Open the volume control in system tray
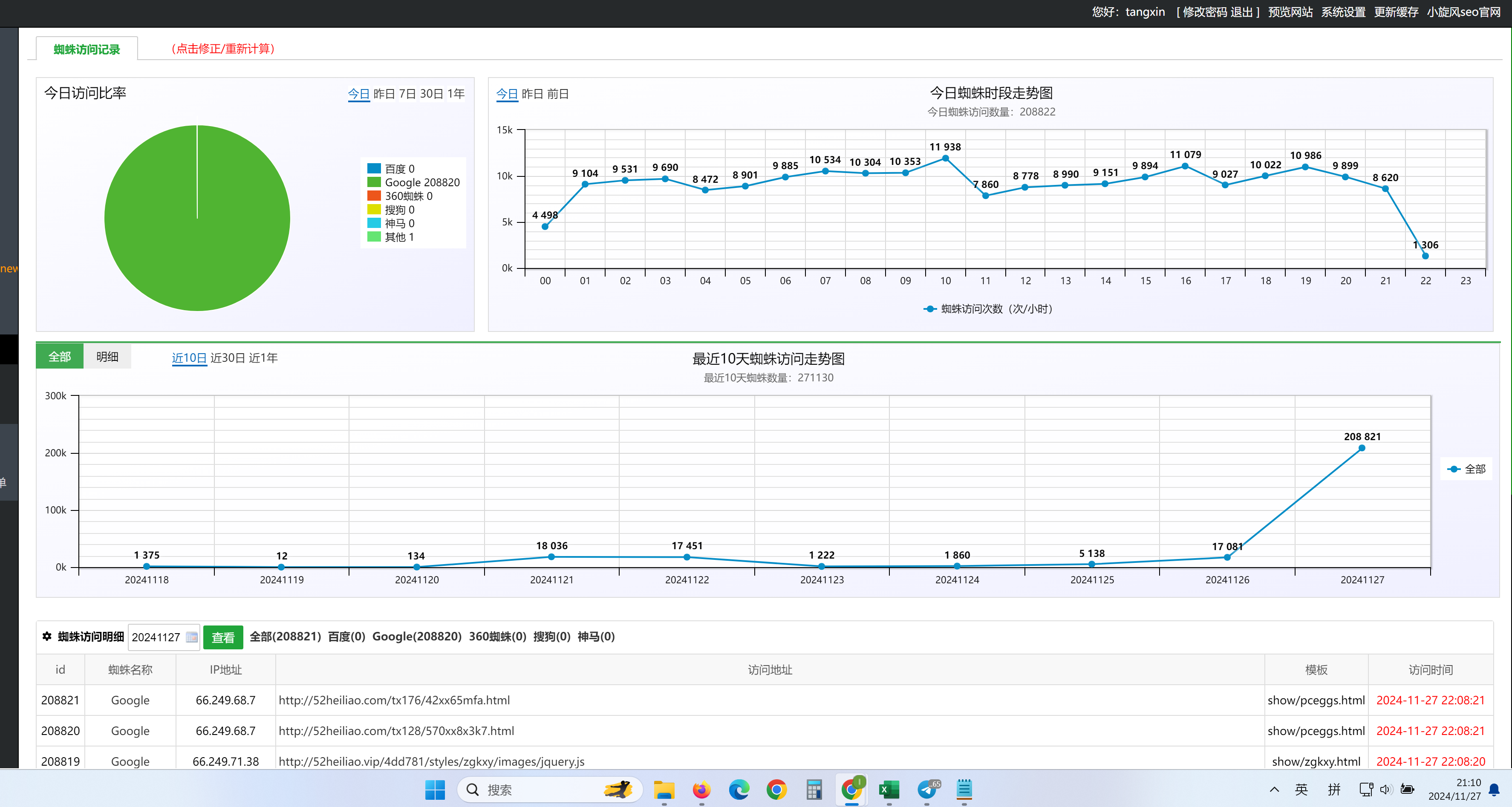Image resolution: width=1512 pixels, height=807 pixels. [x=1386, y=790]
